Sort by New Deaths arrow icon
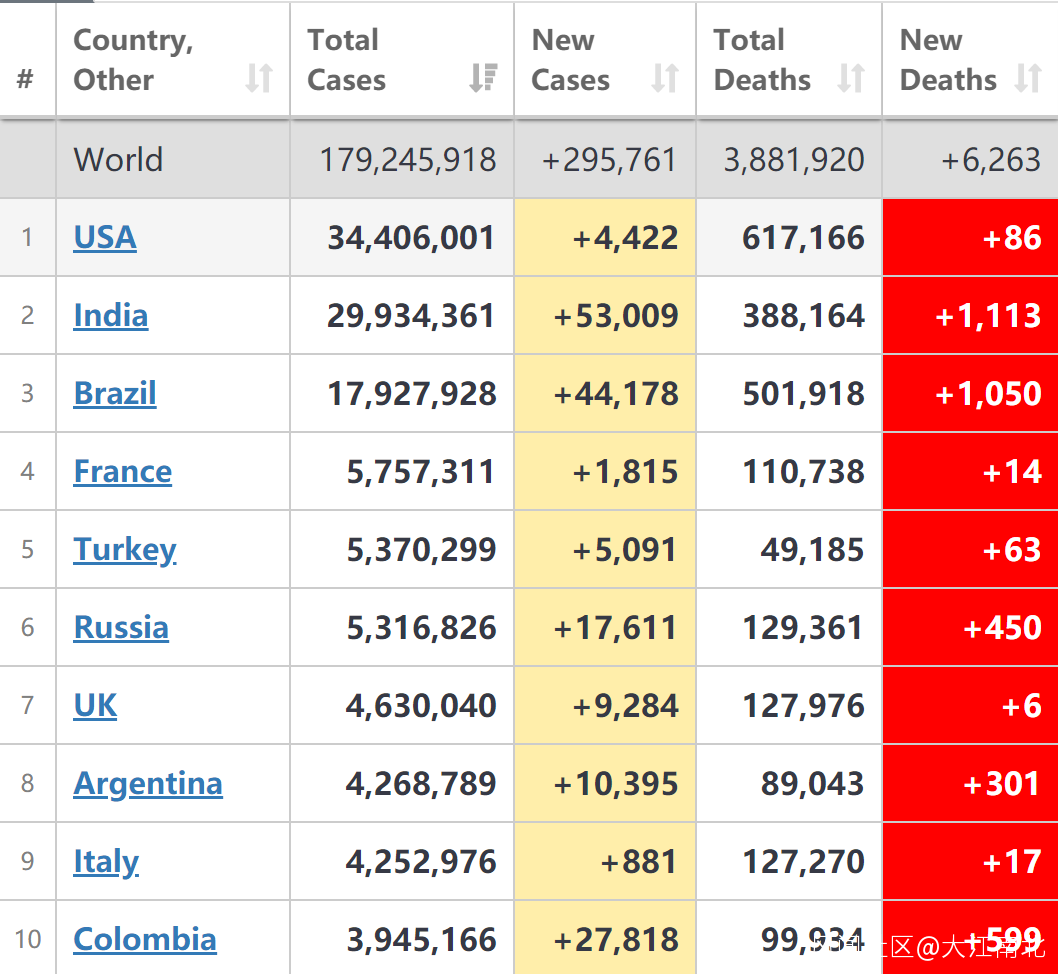Viewport: 1058px width, 974px height. coord(1028,78)
